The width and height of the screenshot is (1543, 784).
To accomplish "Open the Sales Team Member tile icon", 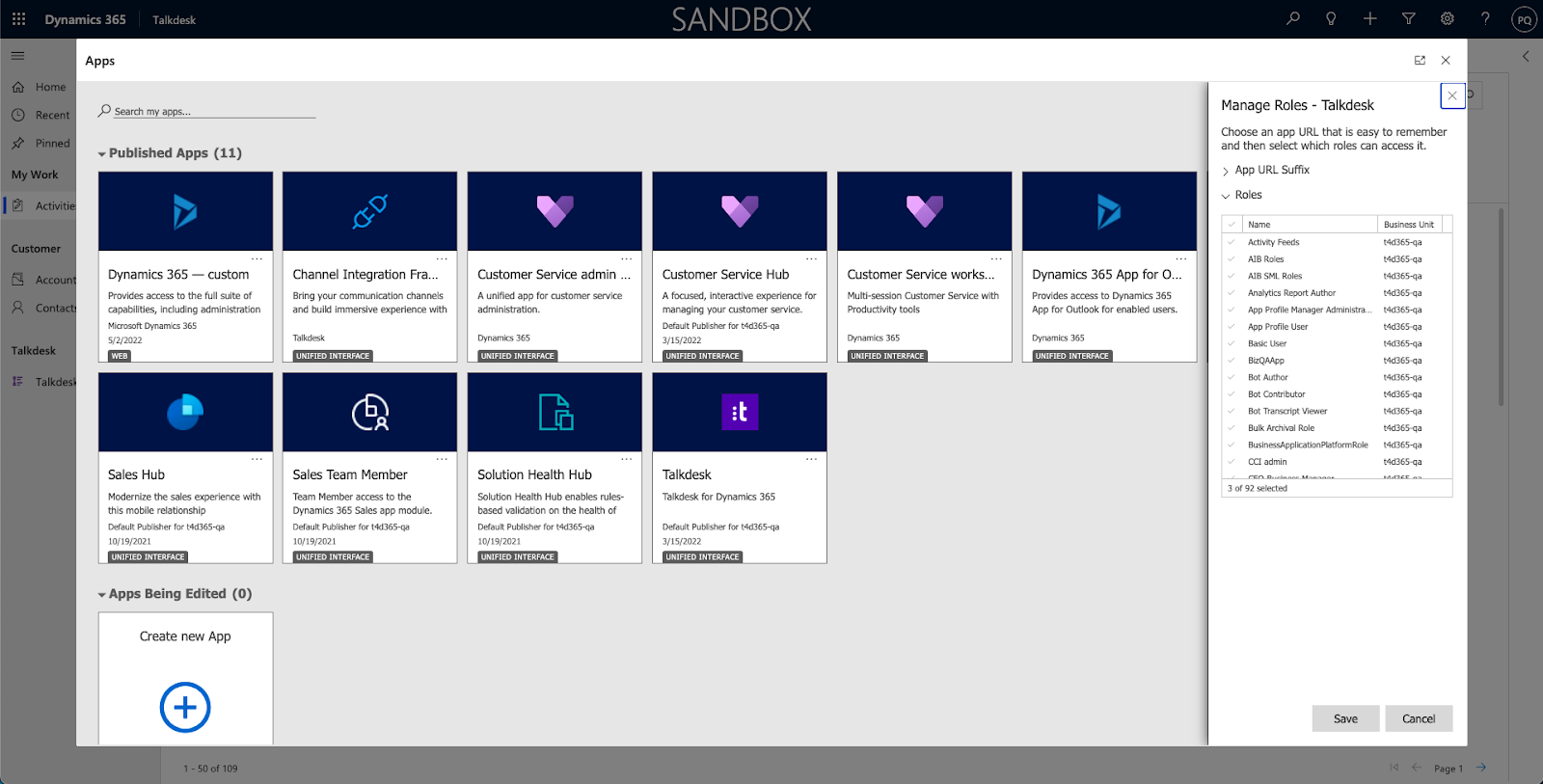I will pos(369,412).
